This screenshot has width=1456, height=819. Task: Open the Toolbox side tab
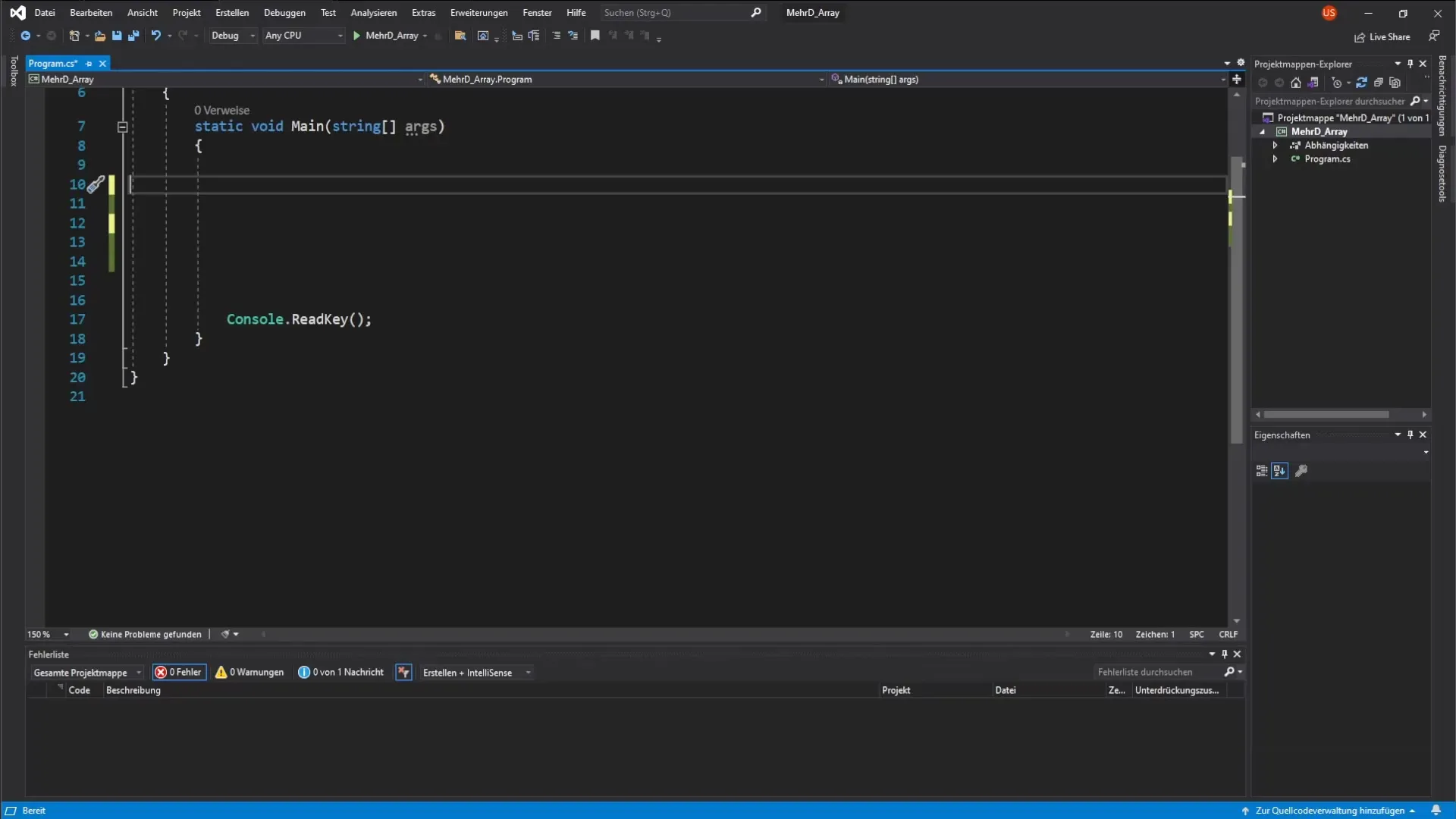(13, 71)
